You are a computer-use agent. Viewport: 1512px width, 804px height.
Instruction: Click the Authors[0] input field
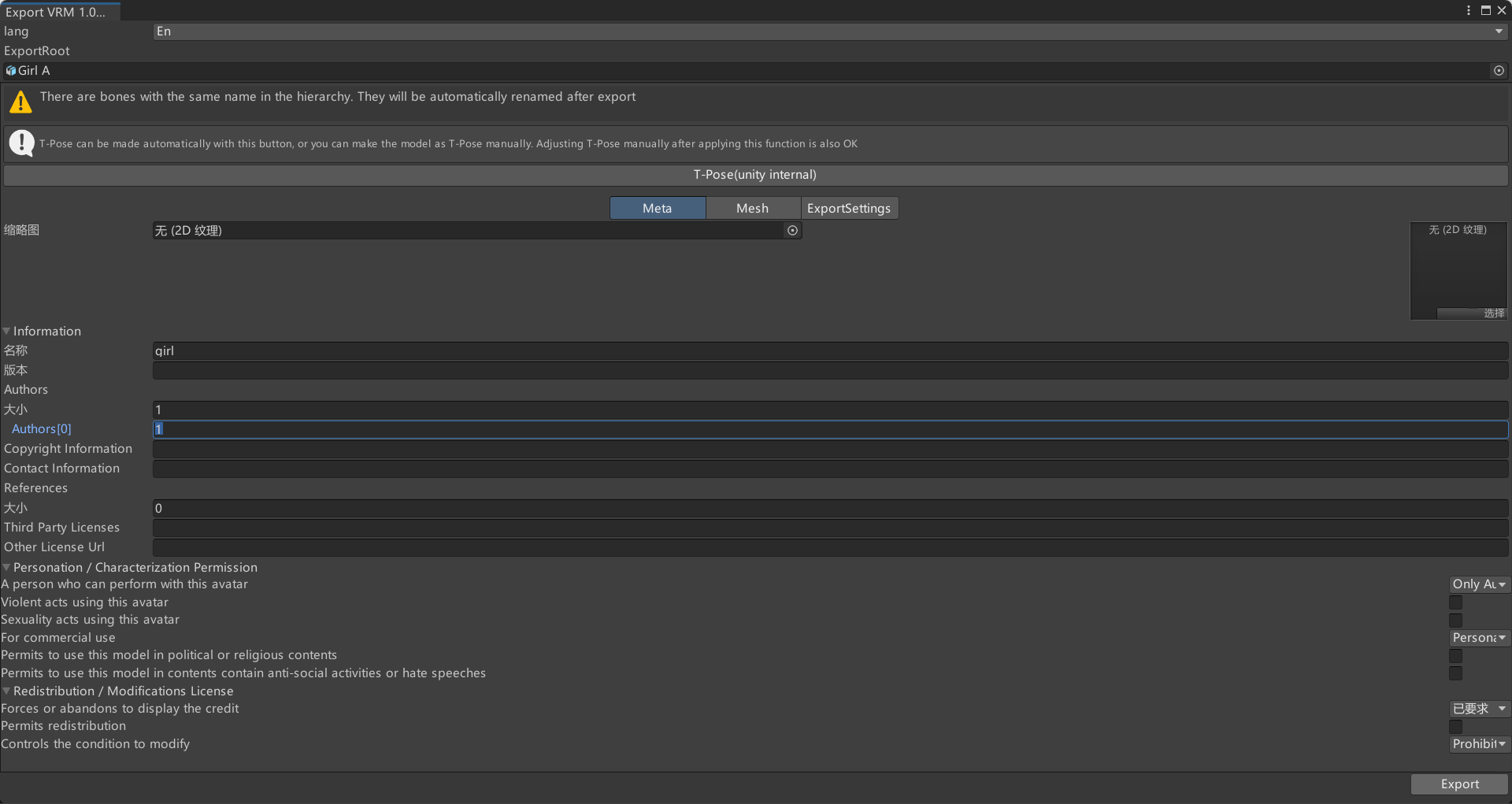pos(830,429)
